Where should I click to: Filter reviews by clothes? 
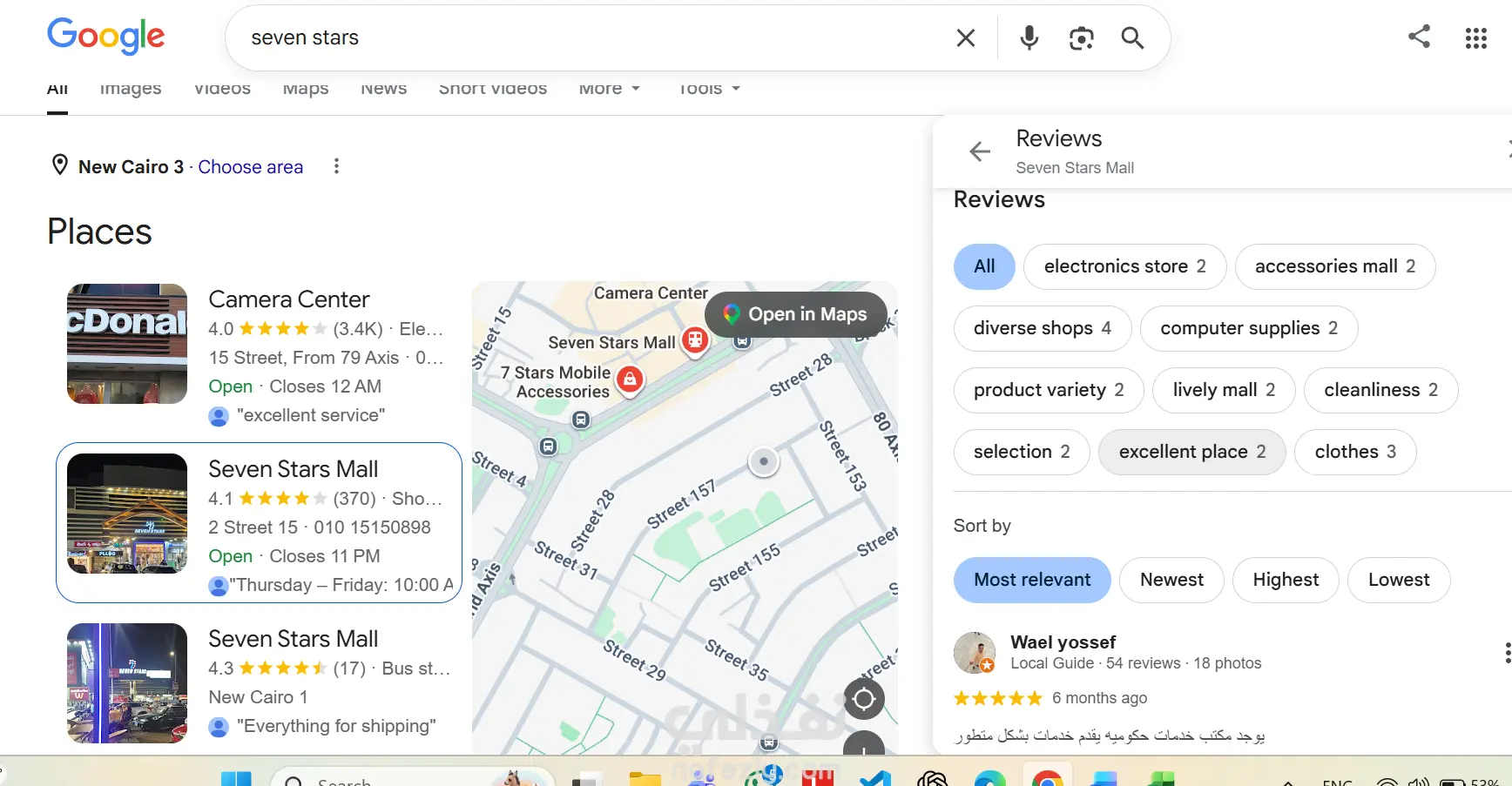coord(1355,452)
